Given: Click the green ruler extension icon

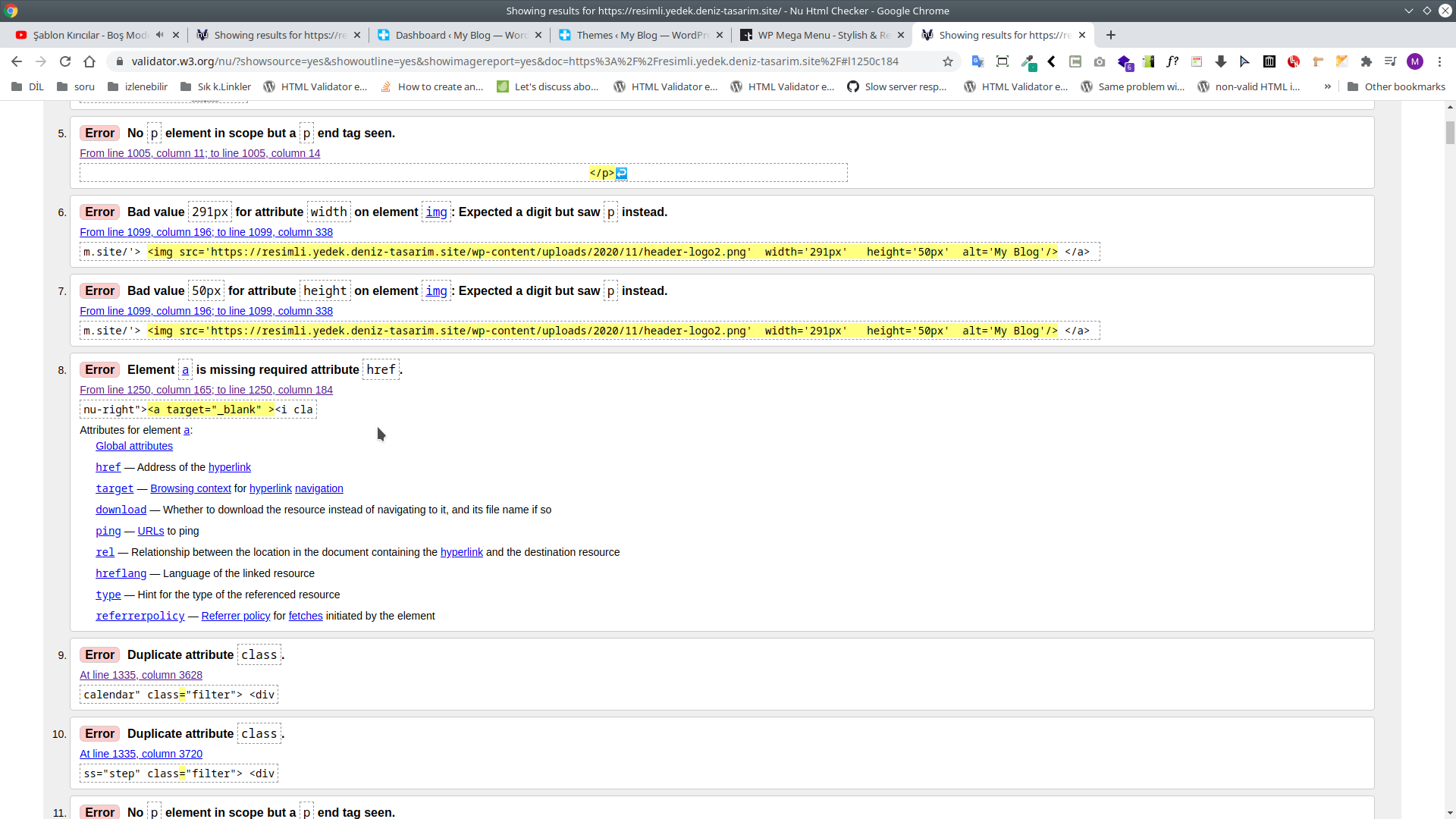Looking at the screenshot, I should click(1148, 61).
